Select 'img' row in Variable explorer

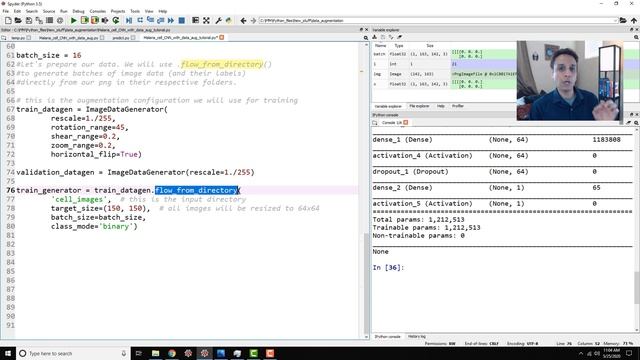click(444, 74)
